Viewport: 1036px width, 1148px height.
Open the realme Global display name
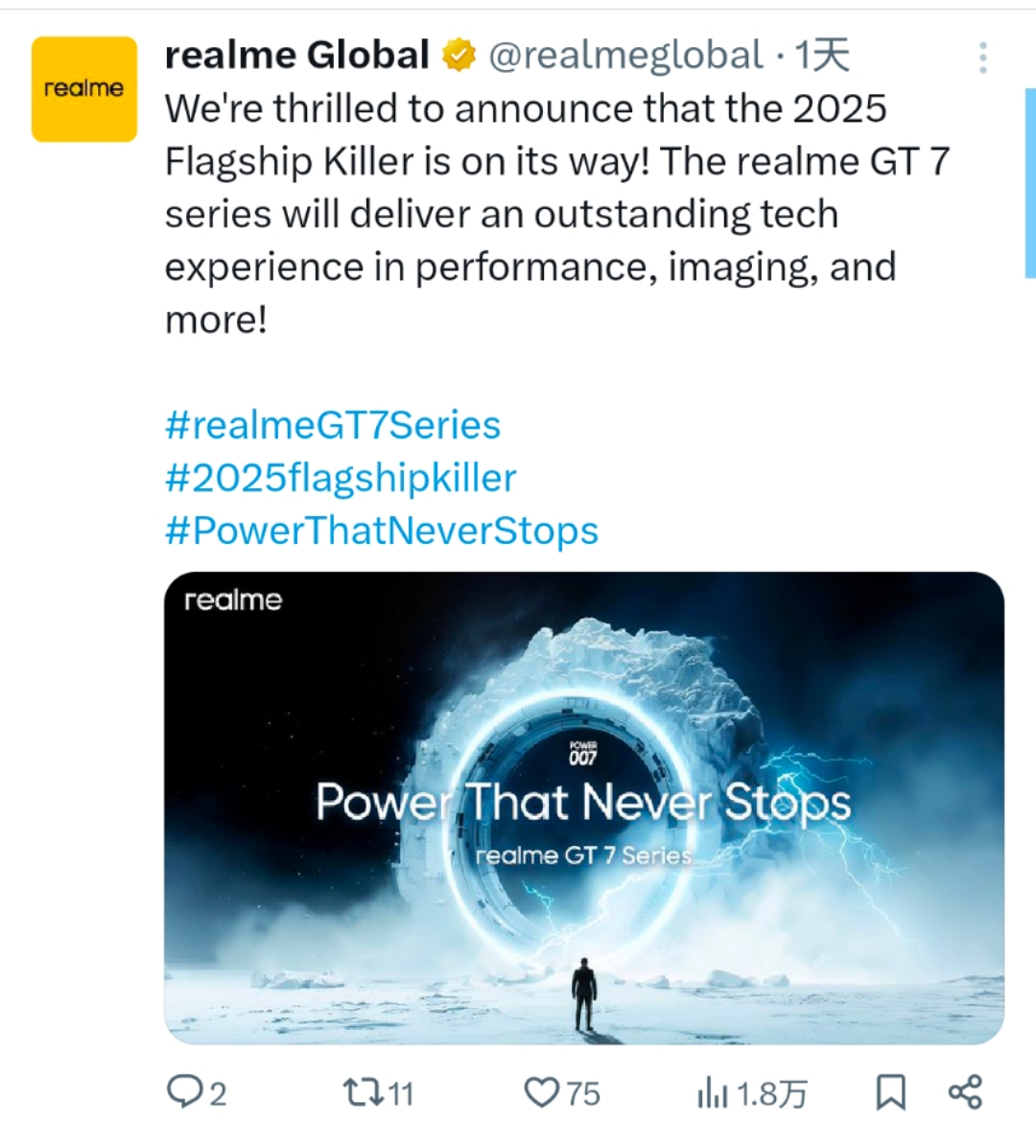tap(296, 55)
